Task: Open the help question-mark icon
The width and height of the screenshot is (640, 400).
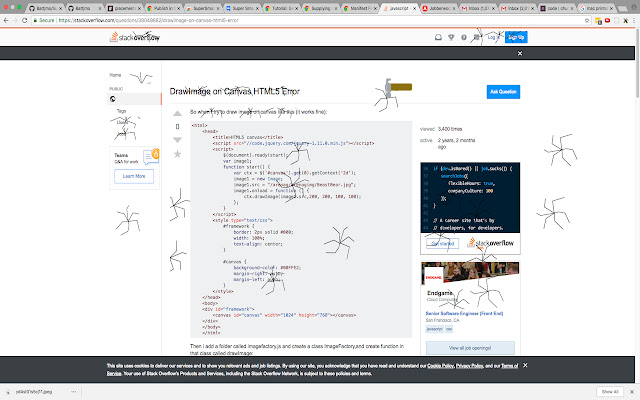Action: pyautogui.click(x=464, y=37)
